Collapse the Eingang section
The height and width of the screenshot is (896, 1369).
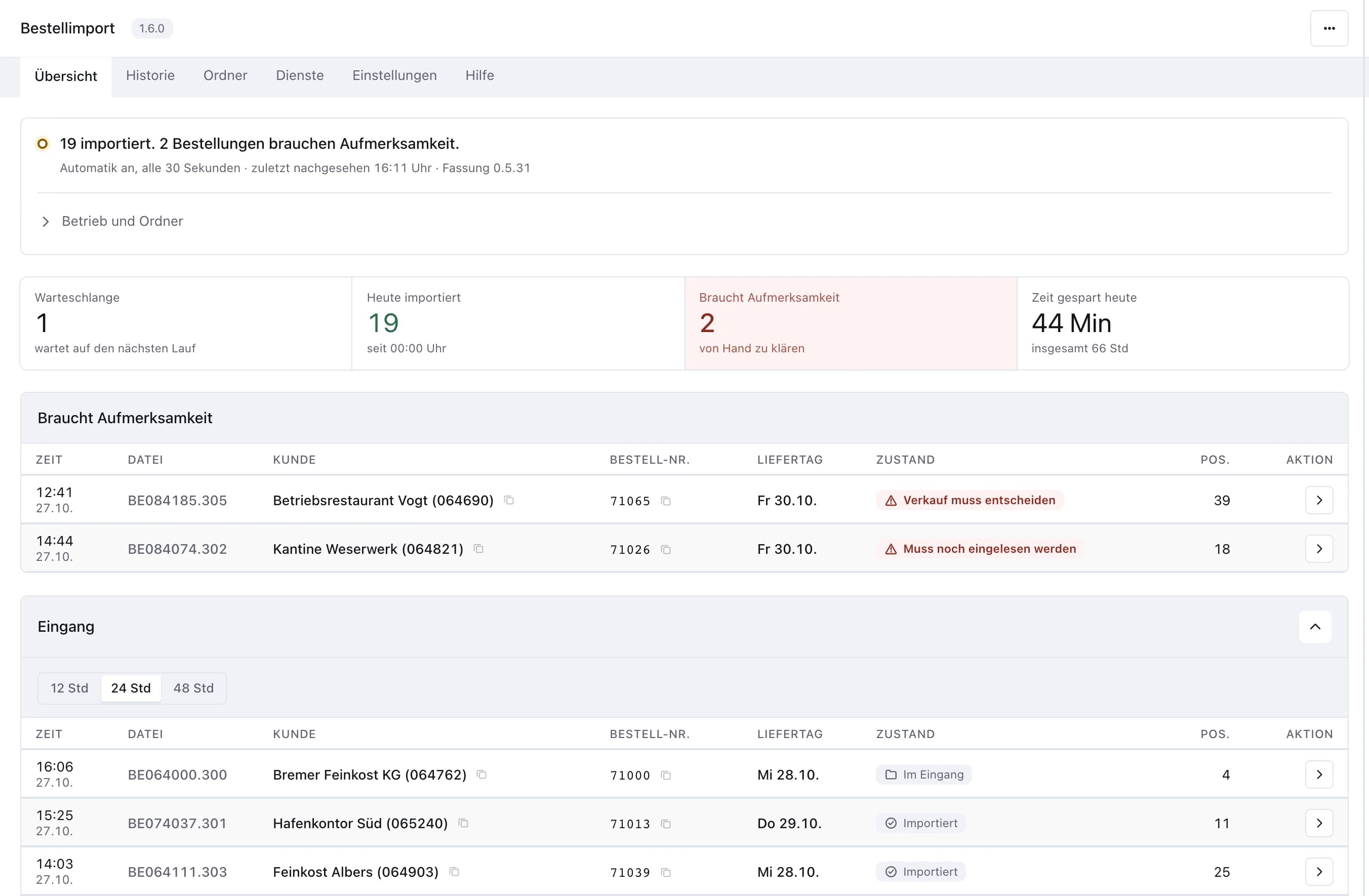coord(1314,626)
